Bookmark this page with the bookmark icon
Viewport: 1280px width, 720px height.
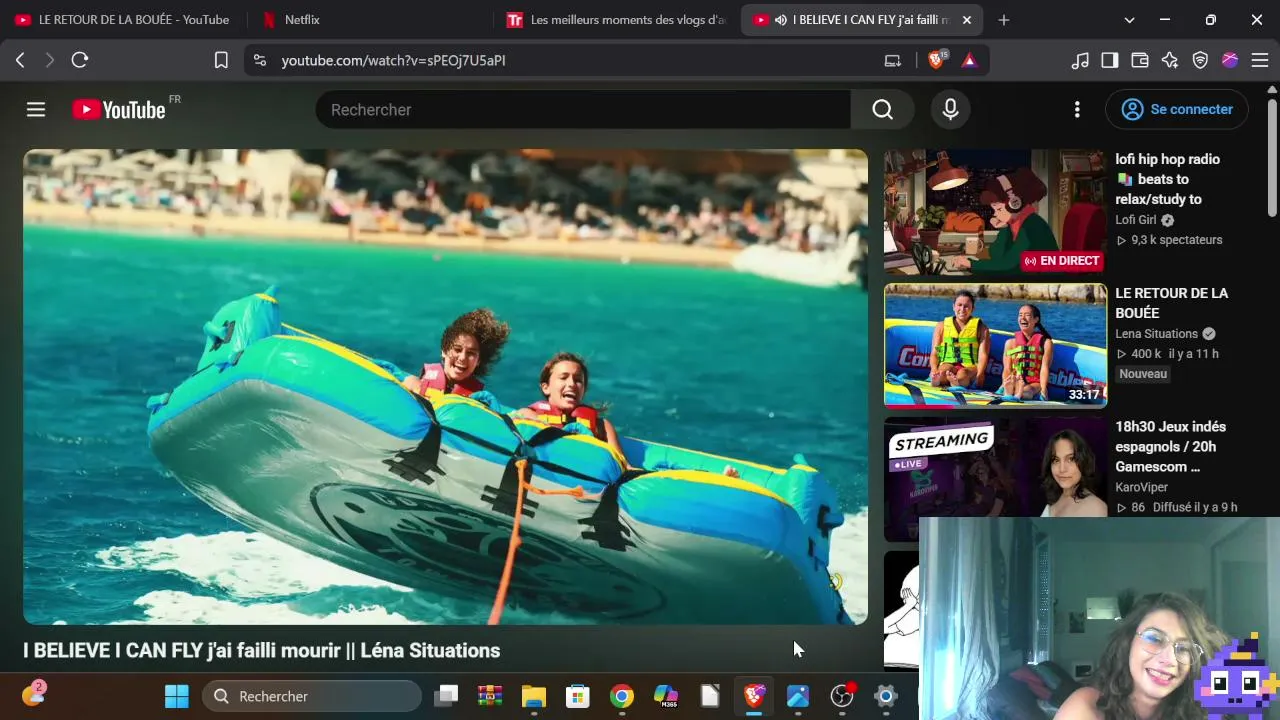pos(221,60)
